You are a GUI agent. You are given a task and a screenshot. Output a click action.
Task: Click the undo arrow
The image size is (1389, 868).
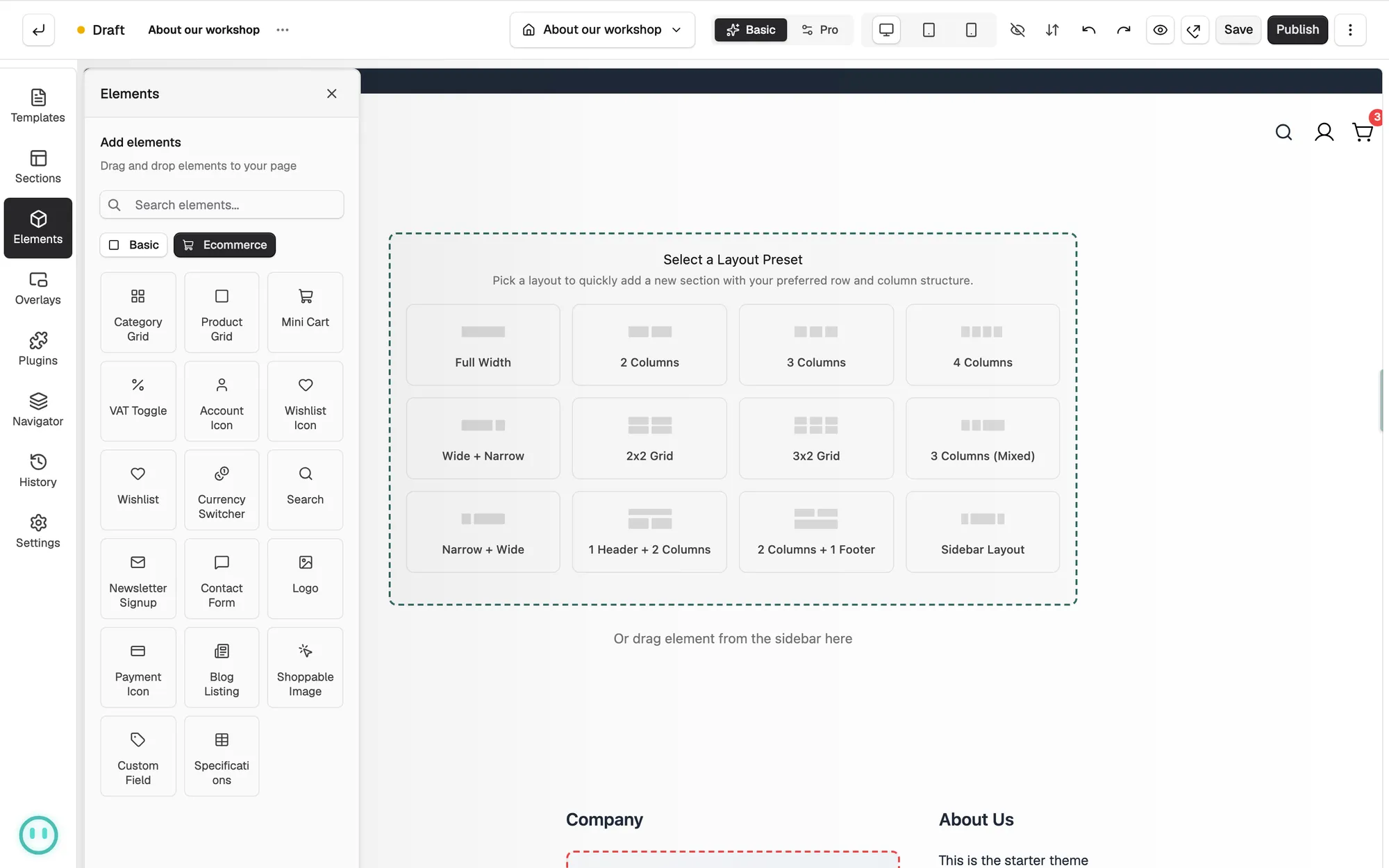[1088, 30]
